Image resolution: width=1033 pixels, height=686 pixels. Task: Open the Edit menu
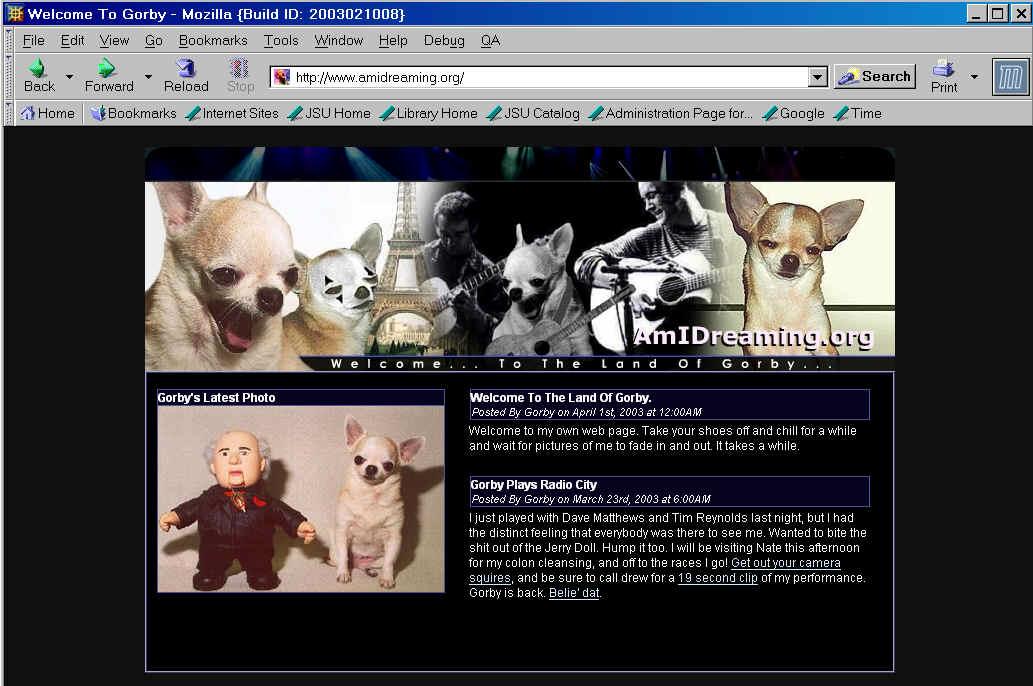[72, 40]
